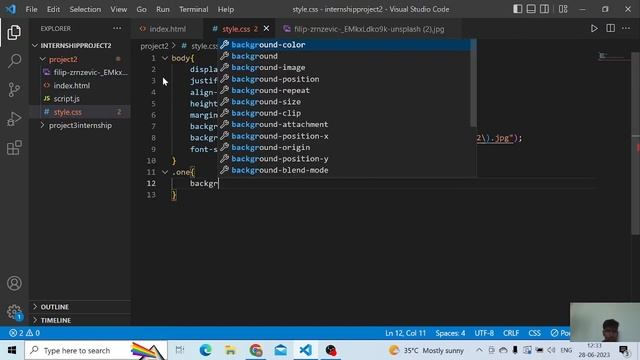This screenshot has width=640, height=360.
Task: Close the style.css tab
Action: click(267, 29)
